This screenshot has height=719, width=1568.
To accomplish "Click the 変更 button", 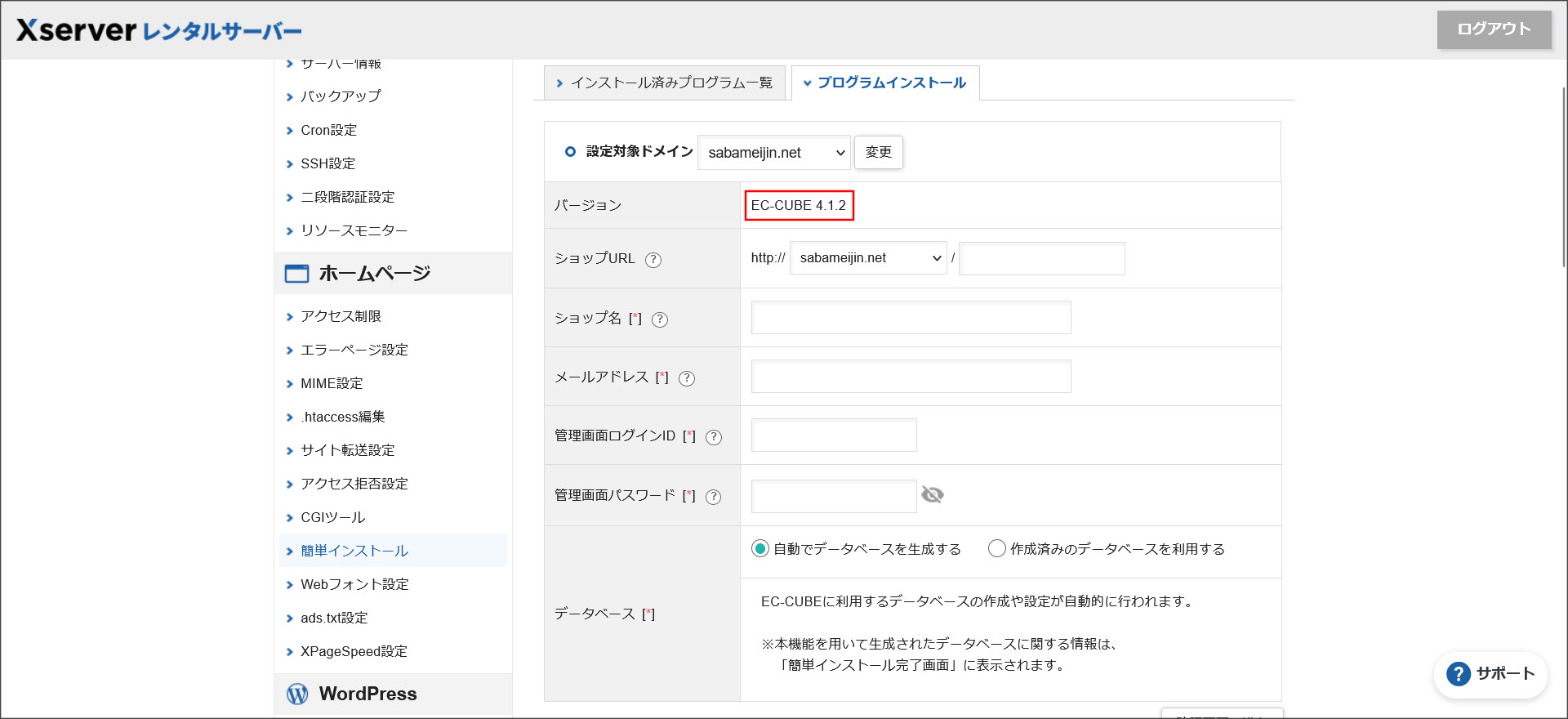I will [878, 152].
